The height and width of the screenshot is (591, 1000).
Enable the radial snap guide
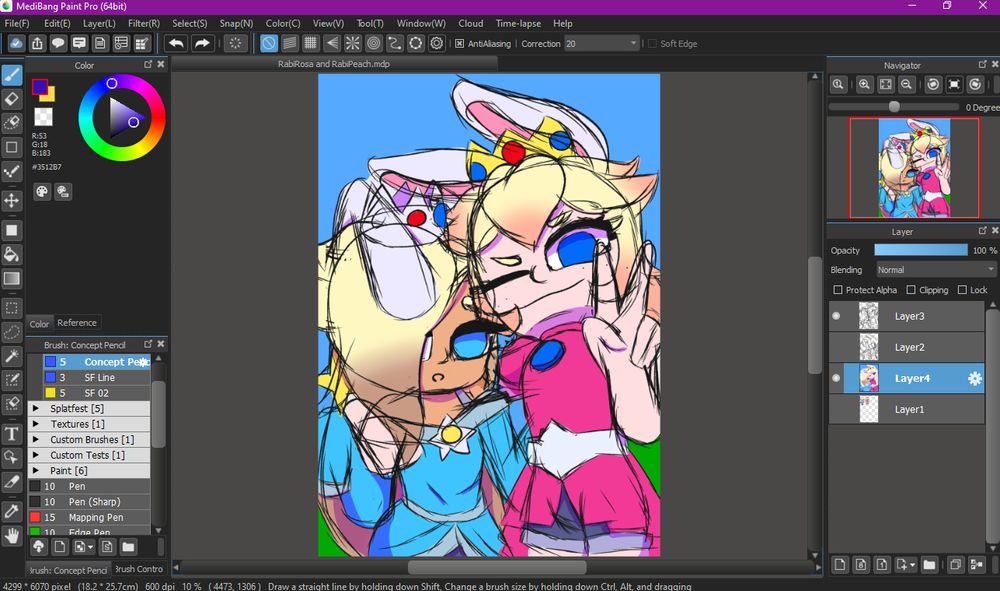click(352, 43)
